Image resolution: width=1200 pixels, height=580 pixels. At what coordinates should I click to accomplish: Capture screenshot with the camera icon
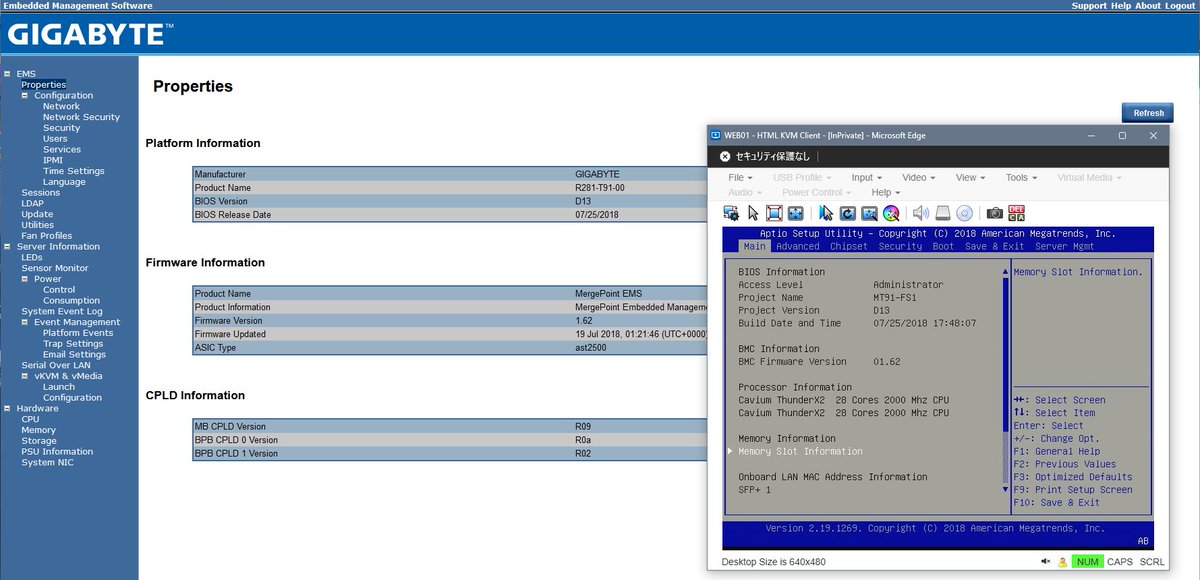995,213
